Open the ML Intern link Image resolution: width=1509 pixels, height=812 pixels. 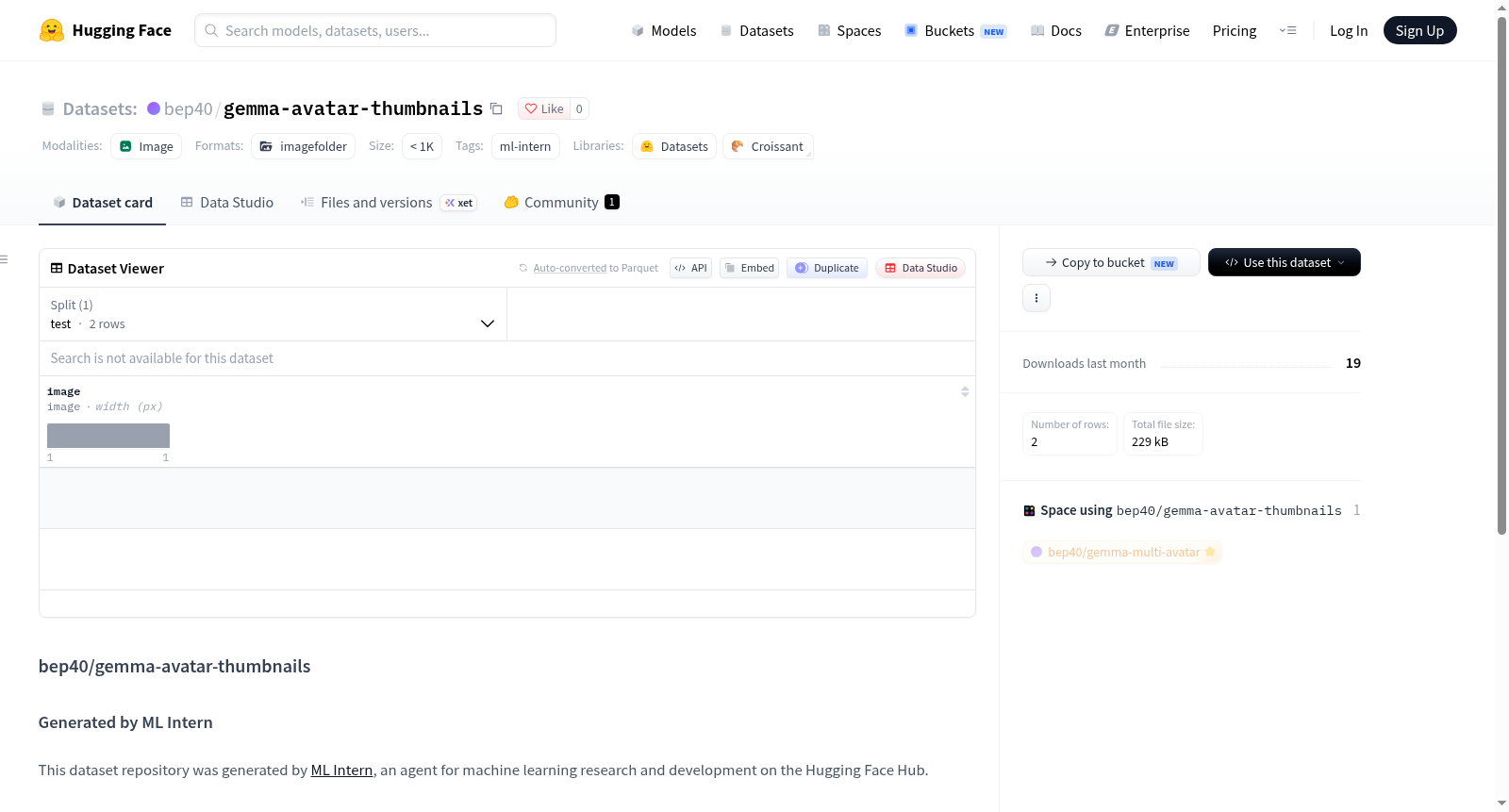coord(341,771)
